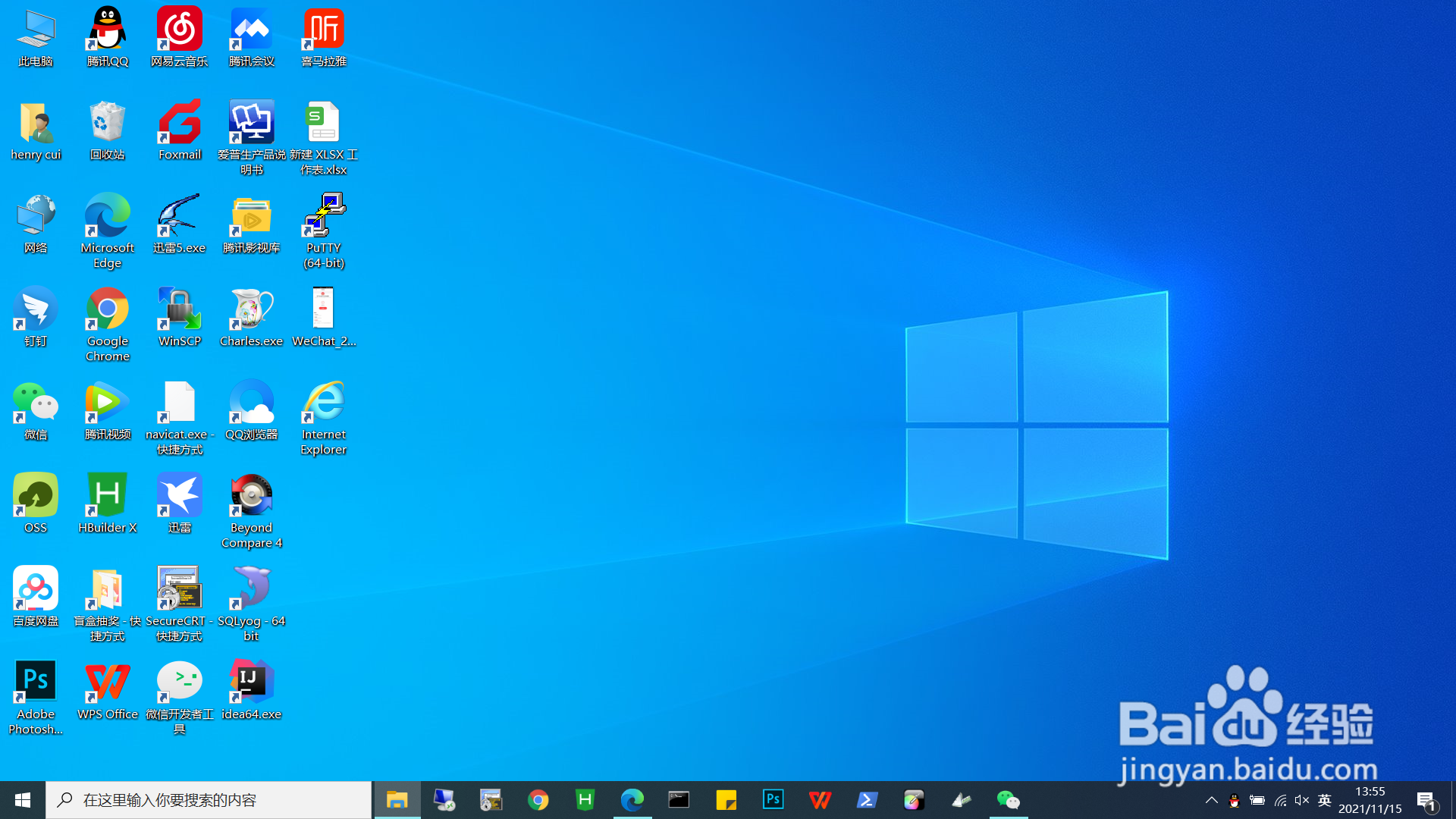The width and height of the screenshot is (1456, 819).
Task: Select the henry cui user folder
Action: point(36,131)
